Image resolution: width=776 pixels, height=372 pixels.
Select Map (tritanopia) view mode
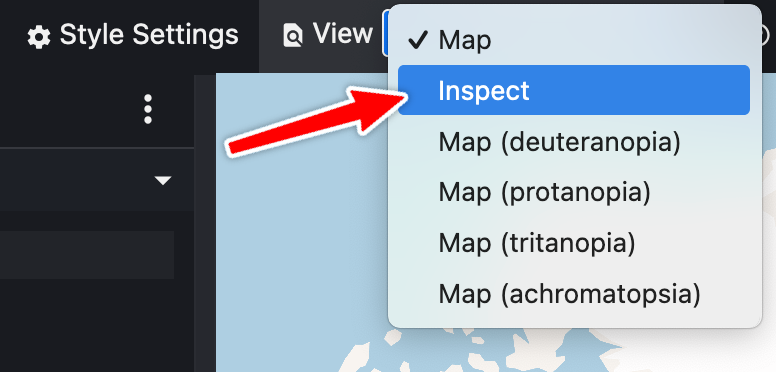tap(574, 243)
